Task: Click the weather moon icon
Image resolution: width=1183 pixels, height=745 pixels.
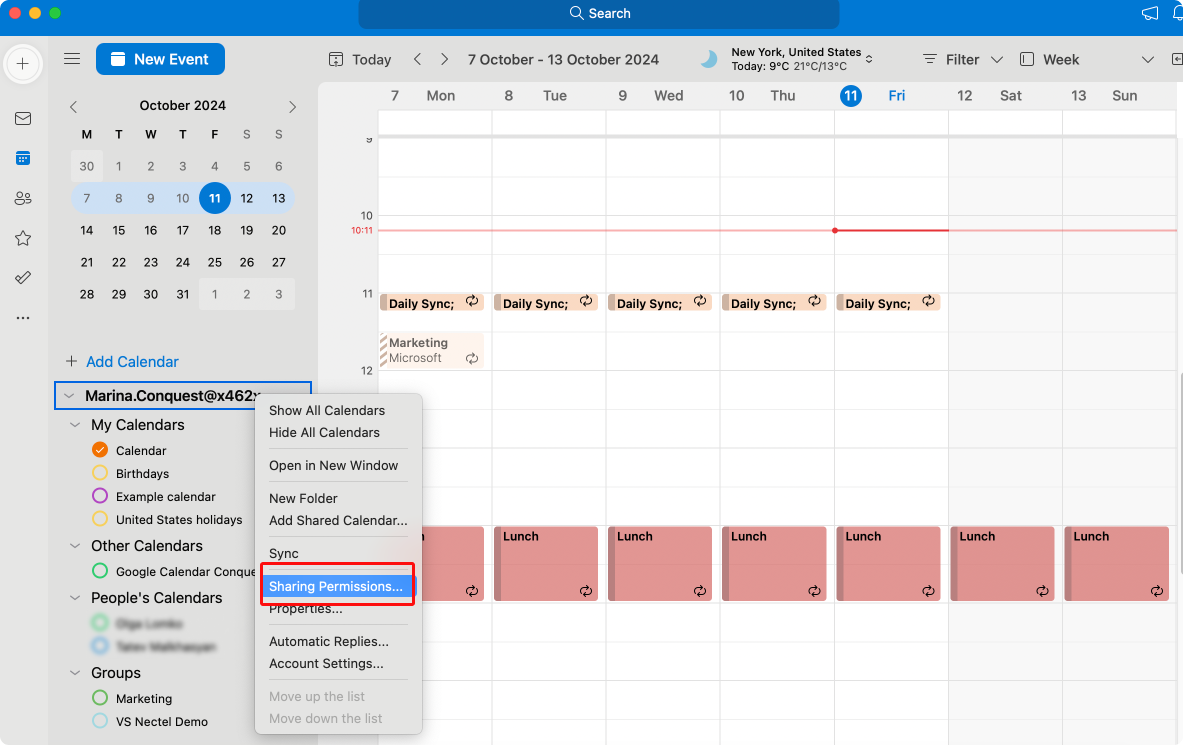Action: [708, 59]
